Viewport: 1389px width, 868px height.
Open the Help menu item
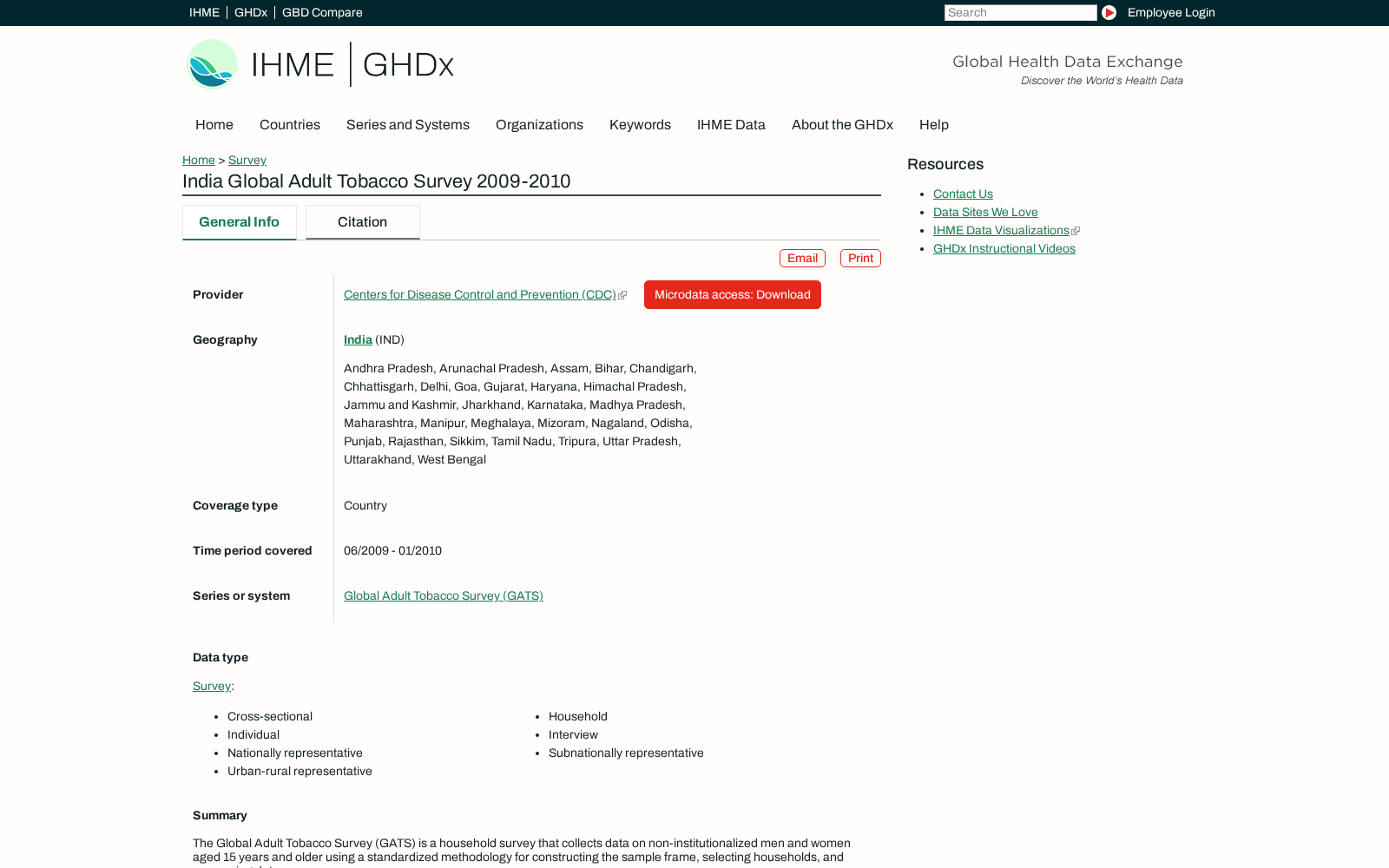click(x=934, y=125)
